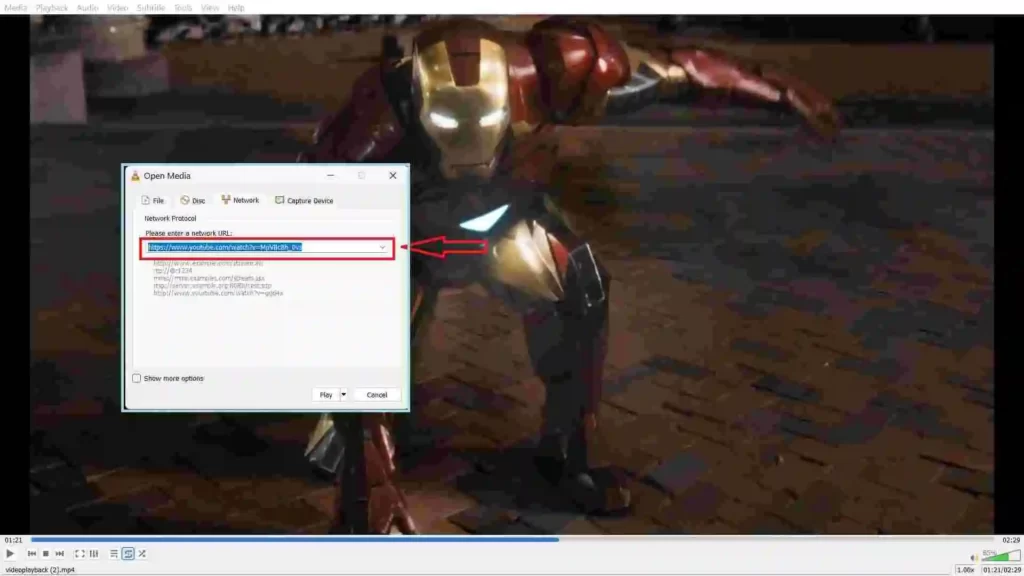Open the Subtitle menu

tap(151, 8)
